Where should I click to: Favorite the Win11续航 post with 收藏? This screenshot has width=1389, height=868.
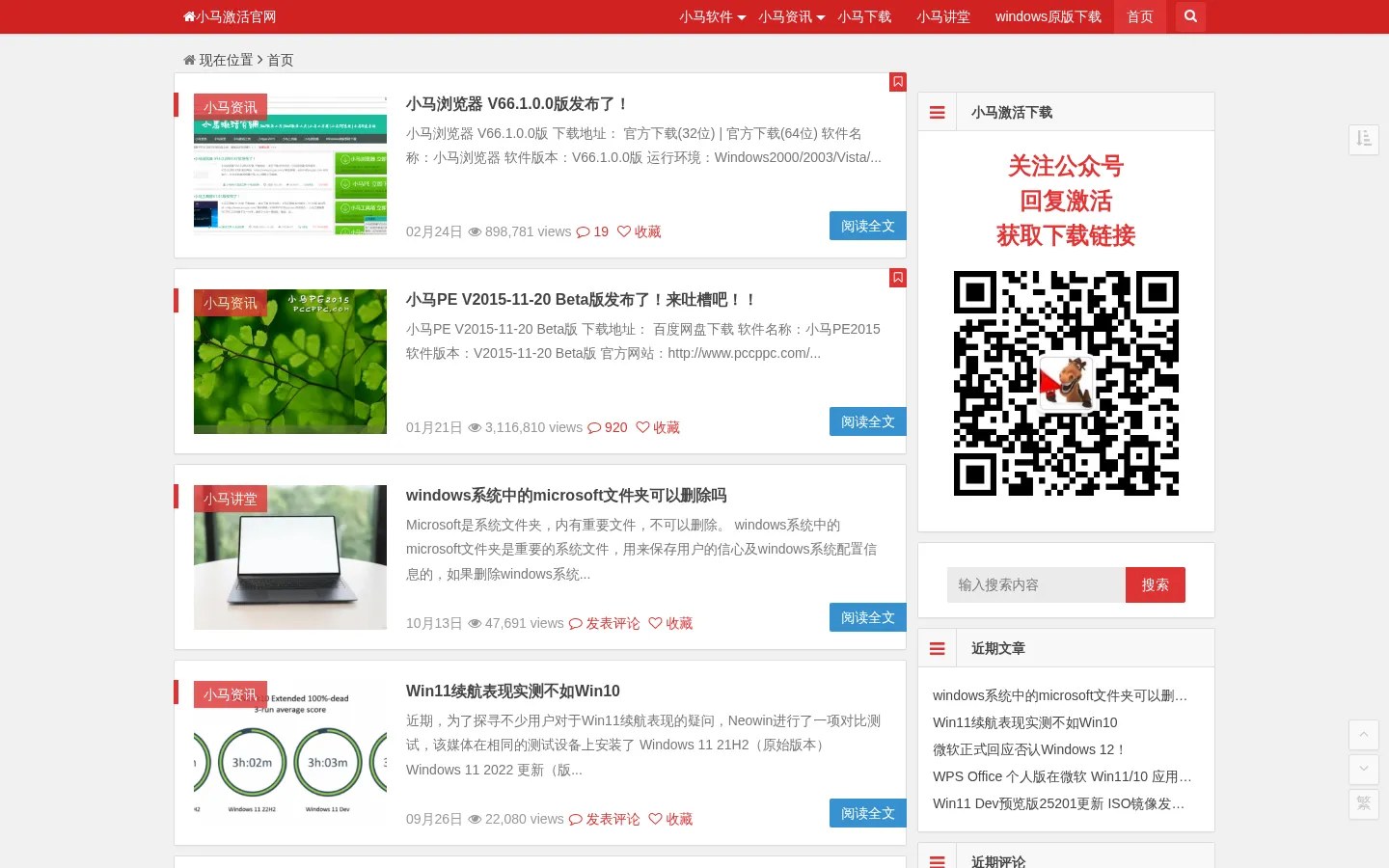tap(670, 819)
